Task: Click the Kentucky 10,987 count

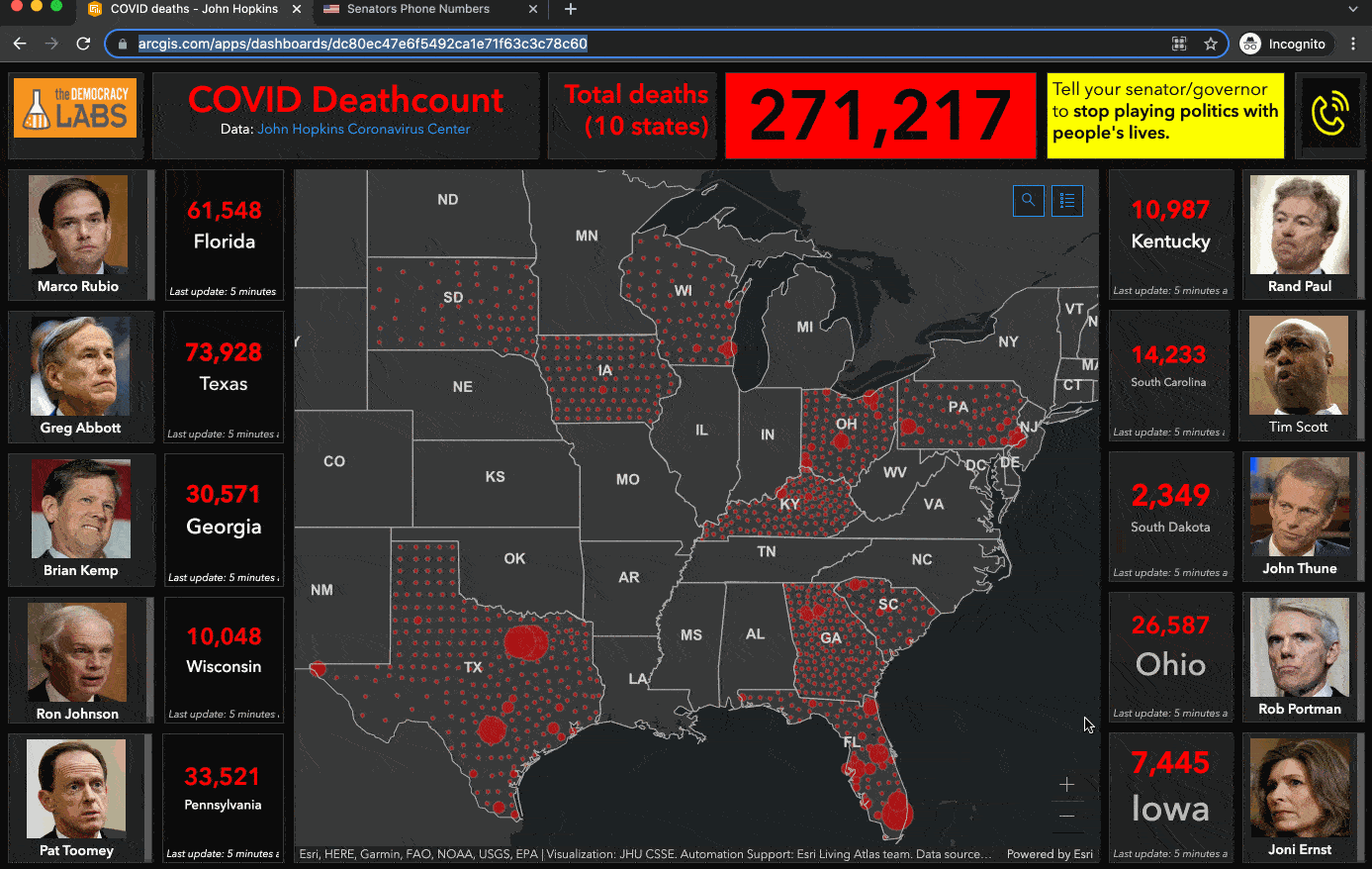Action: (x=1170, y=210)
